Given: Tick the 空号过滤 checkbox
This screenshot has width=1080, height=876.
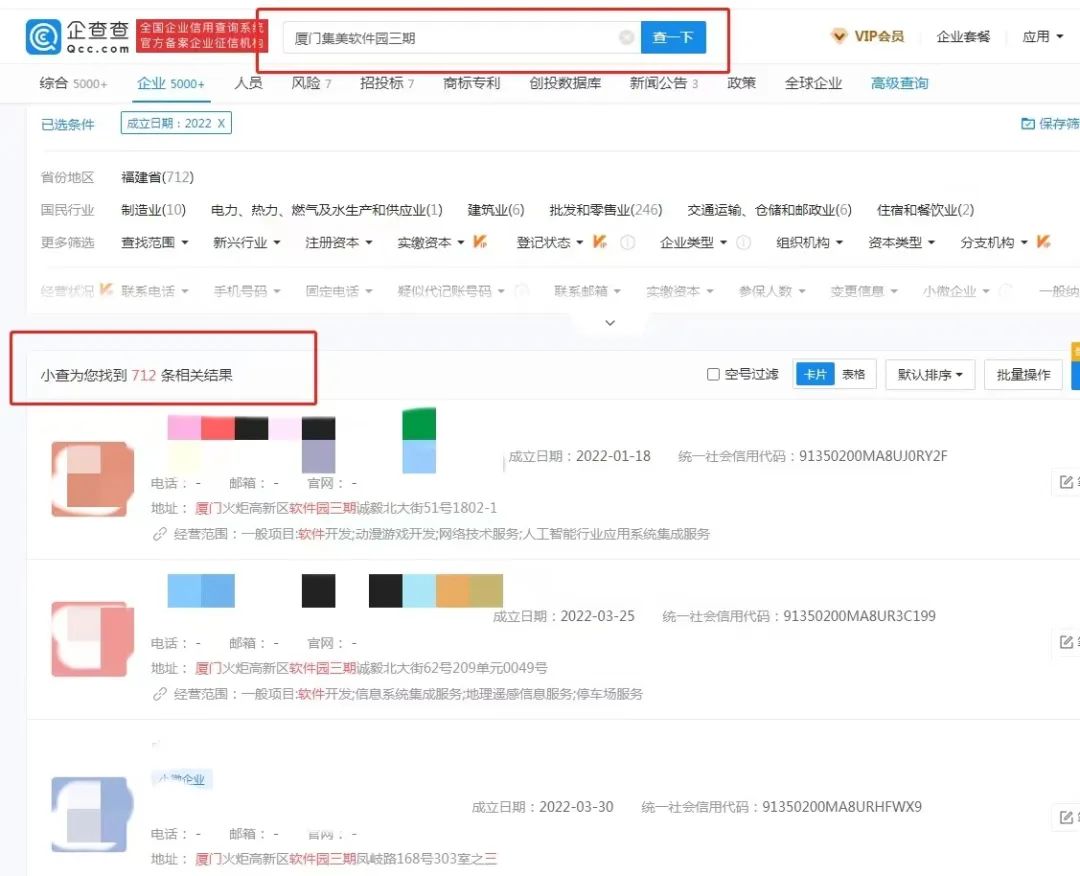Looking at the screenshot, I should tap(714, 374).
